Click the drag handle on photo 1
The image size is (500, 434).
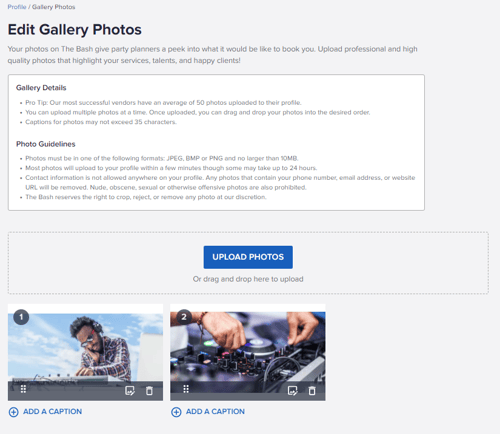23,389
